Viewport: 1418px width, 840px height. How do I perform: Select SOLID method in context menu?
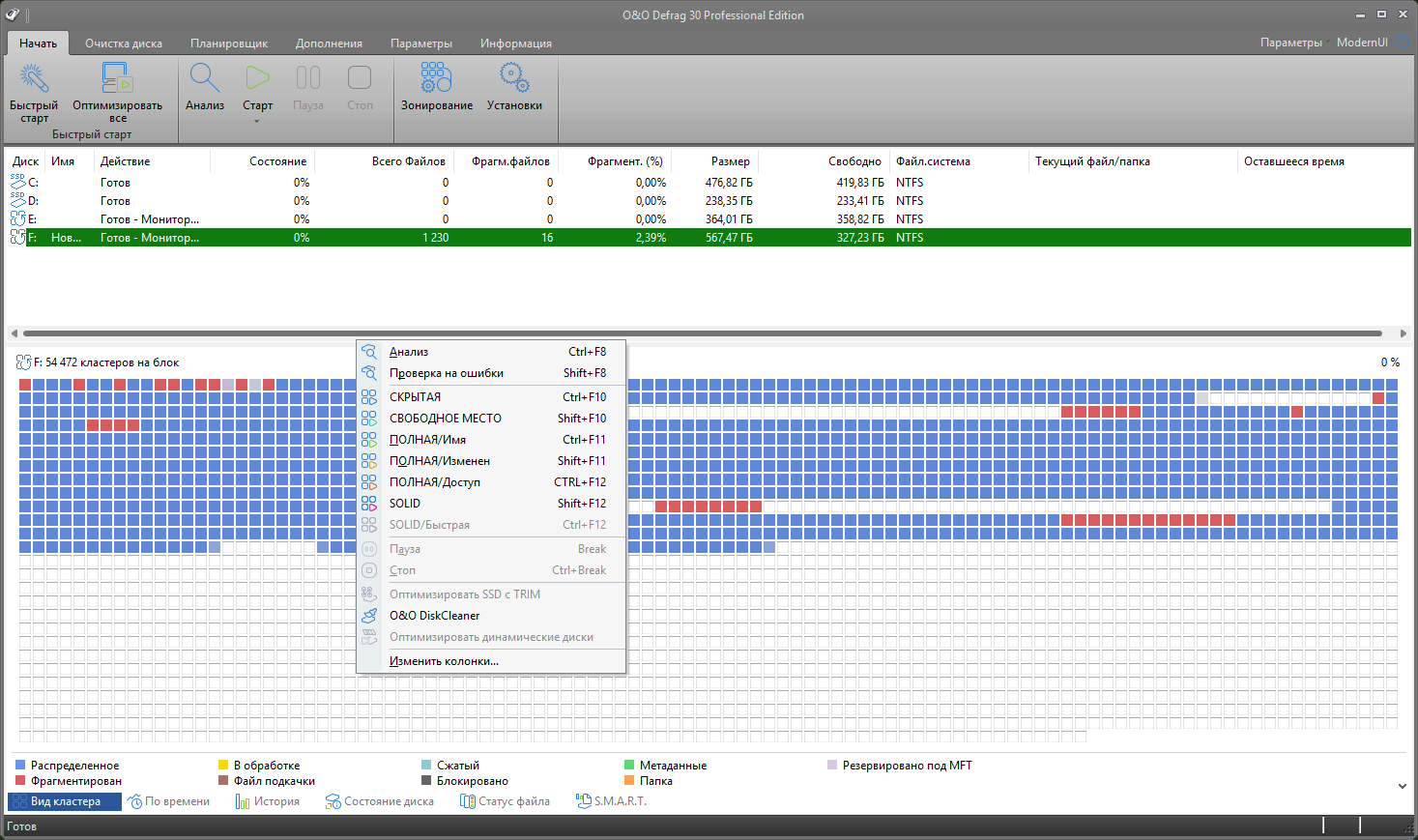[405, 504]
